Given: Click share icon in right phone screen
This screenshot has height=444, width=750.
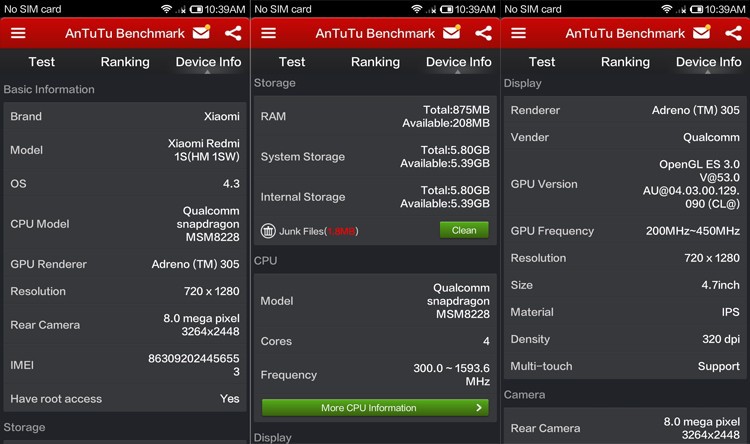Looking at the screenshot, I should click(x=733, y=33).
